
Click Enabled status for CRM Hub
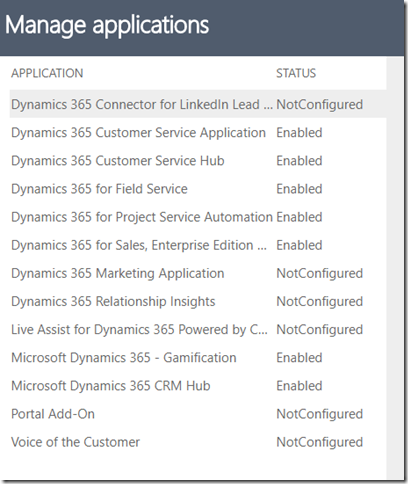tap(299, 386)
